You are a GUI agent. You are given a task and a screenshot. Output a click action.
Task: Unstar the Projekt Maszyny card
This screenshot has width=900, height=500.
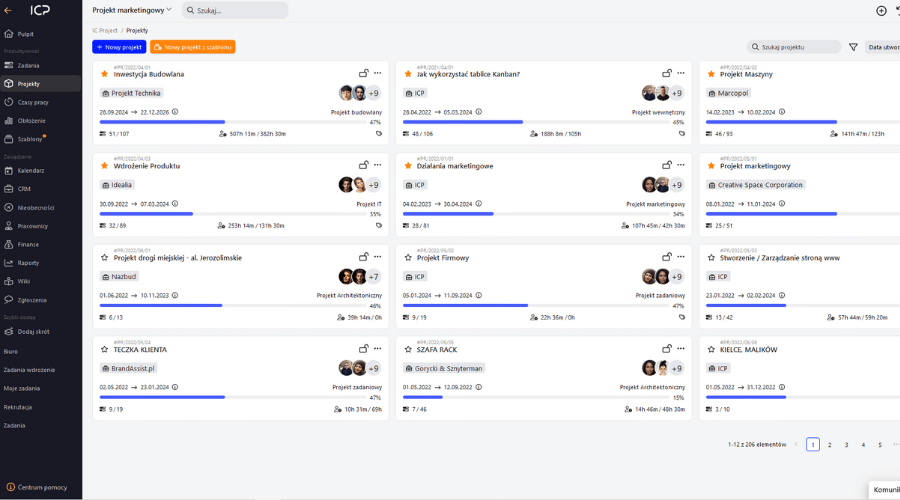pos(711,74)
